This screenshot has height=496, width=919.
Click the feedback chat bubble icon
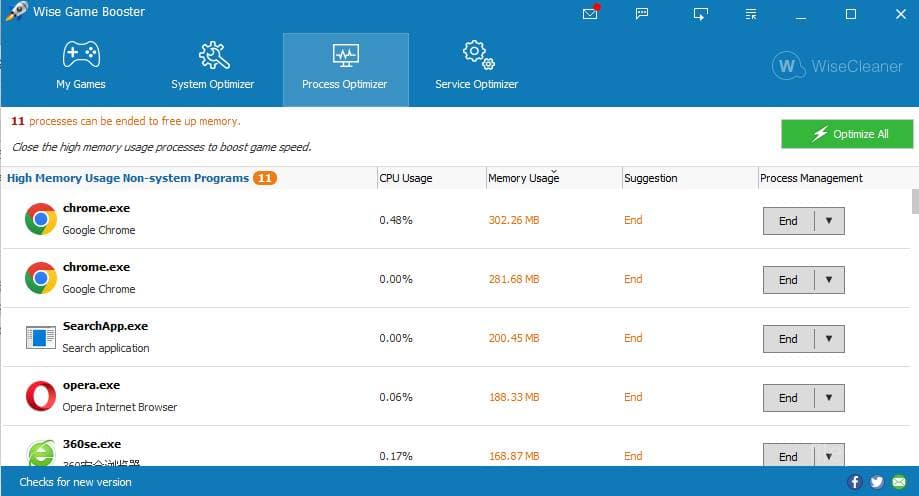(643, 14)
